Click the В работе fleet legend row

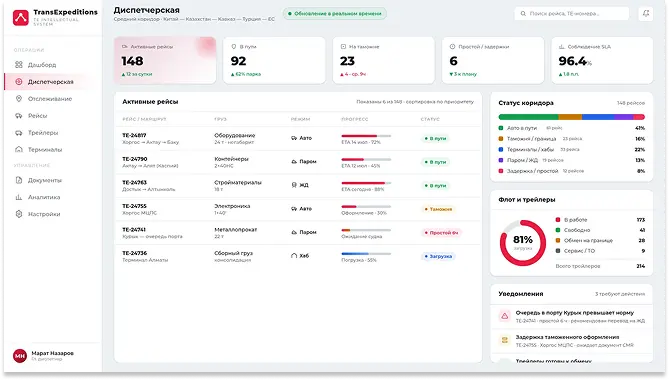pyautogui.click(x=600, y=220)
